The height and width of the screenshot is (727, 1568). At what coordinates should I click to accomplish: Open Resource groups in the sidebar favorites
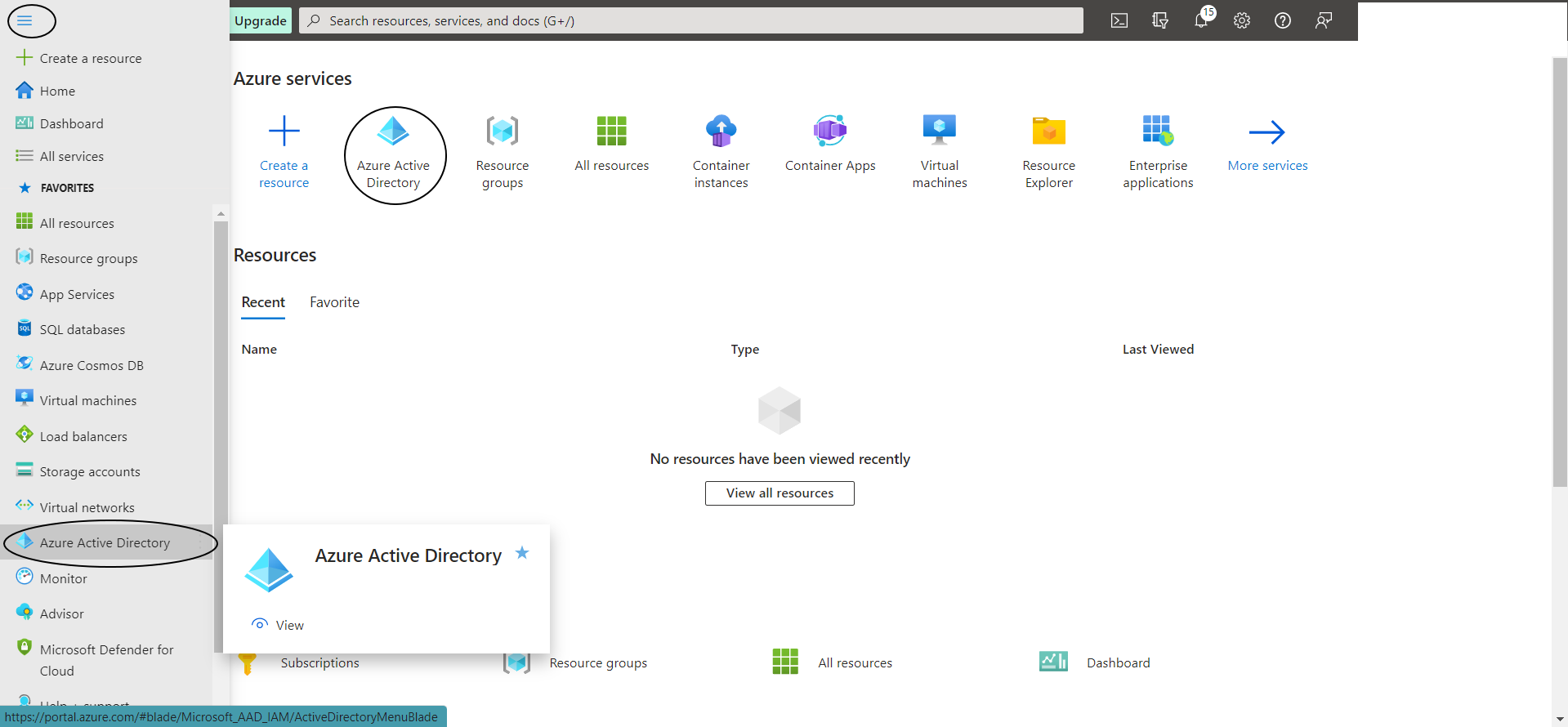coord(89,258)
